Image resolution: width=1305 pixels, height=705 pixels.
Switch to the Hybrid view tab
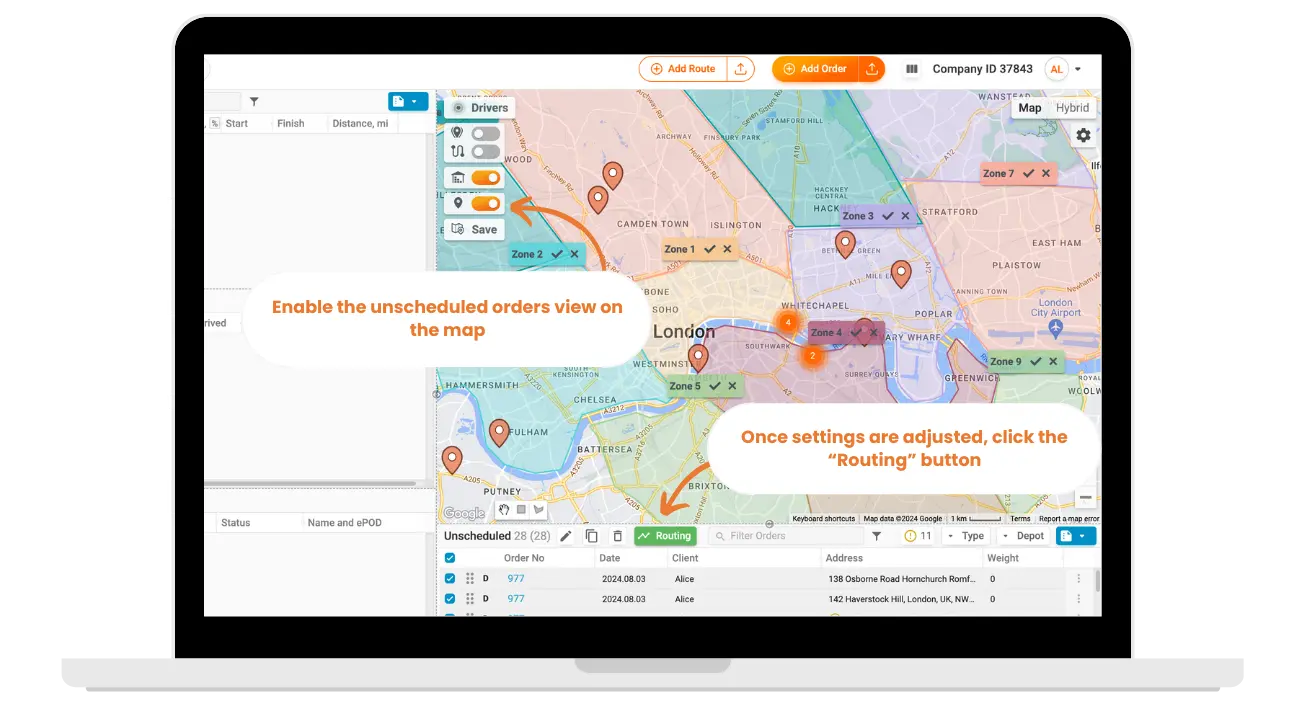1073,108
